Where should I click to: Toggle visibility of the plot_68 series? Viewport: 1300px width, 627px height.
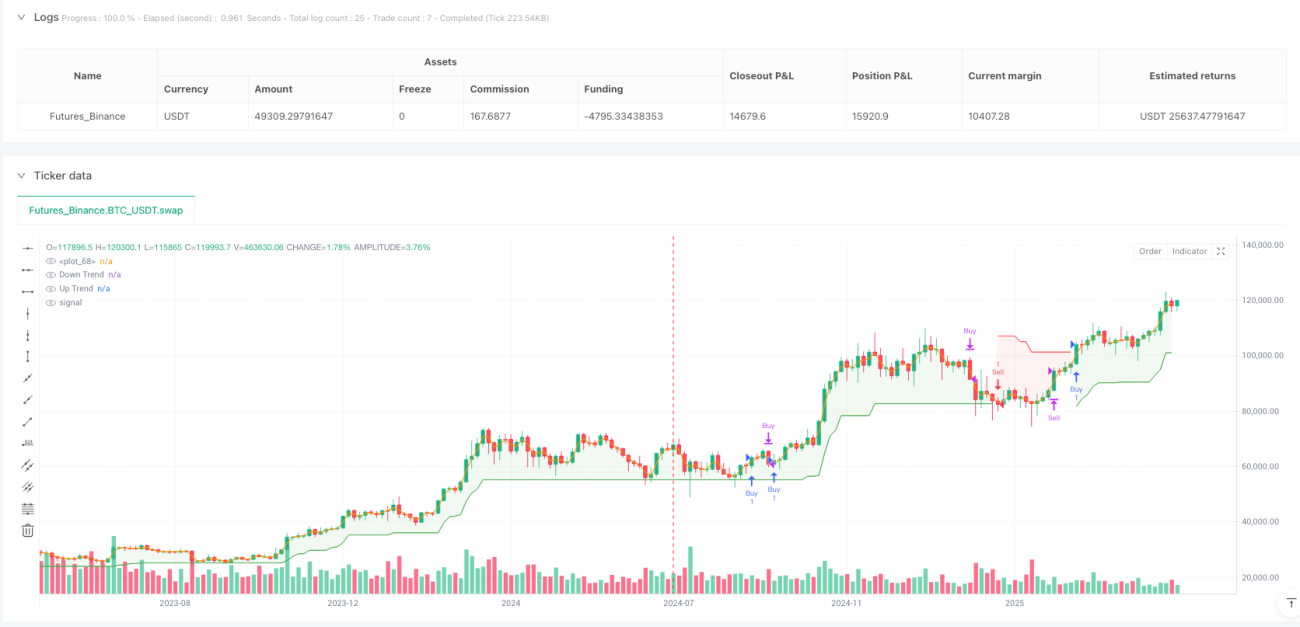[50, 261]
